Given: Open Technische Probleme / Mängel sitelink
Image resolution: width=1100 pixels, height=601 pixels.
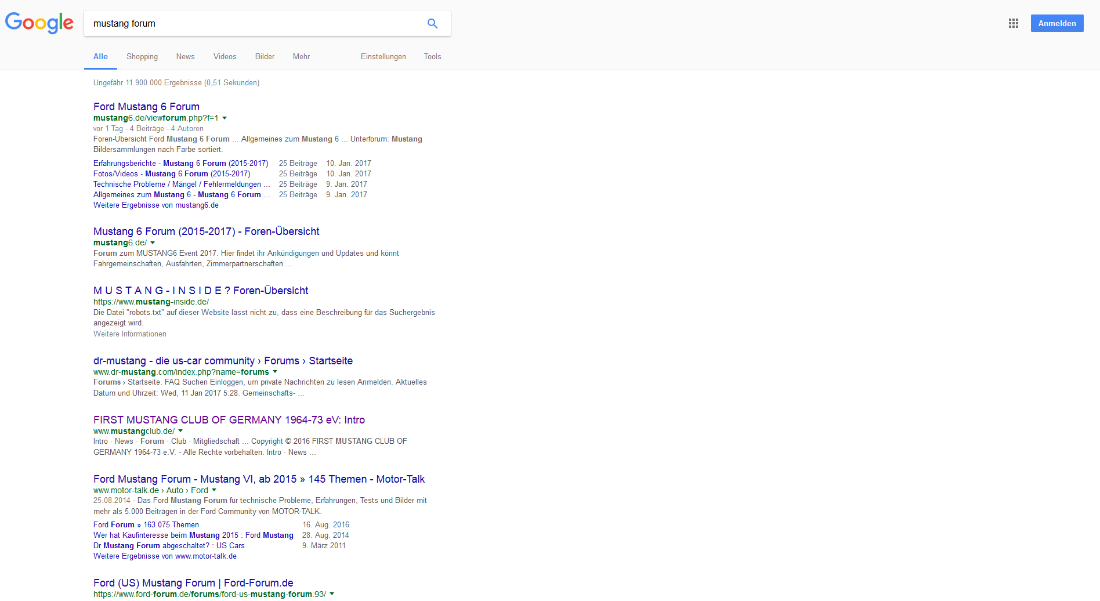Looking at the screenshot, I should pyautogui.click(x=182, y=184).
